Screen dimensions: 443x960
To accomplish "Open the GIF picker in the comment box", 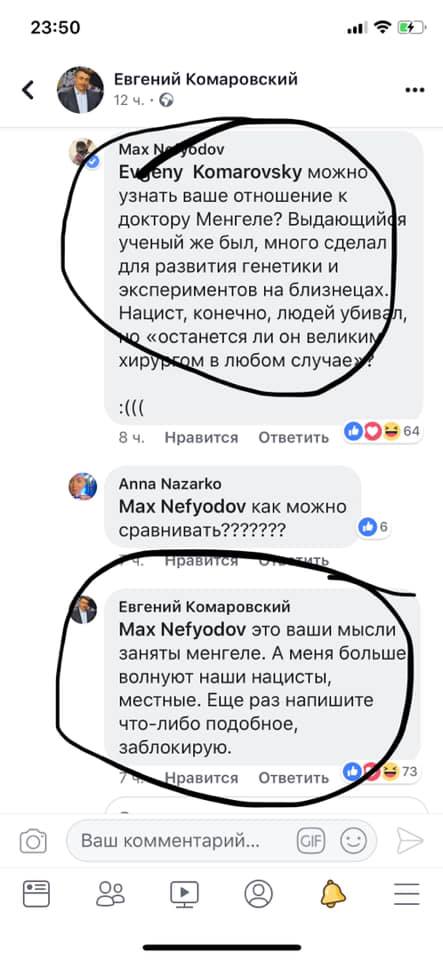I will point(310,841).
